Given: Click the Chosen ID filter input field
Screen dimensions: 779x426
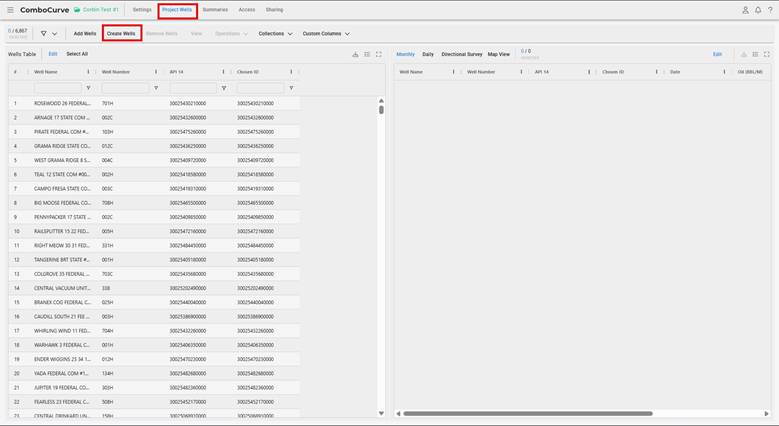Looking at the screenshot, I should point(260,88).
